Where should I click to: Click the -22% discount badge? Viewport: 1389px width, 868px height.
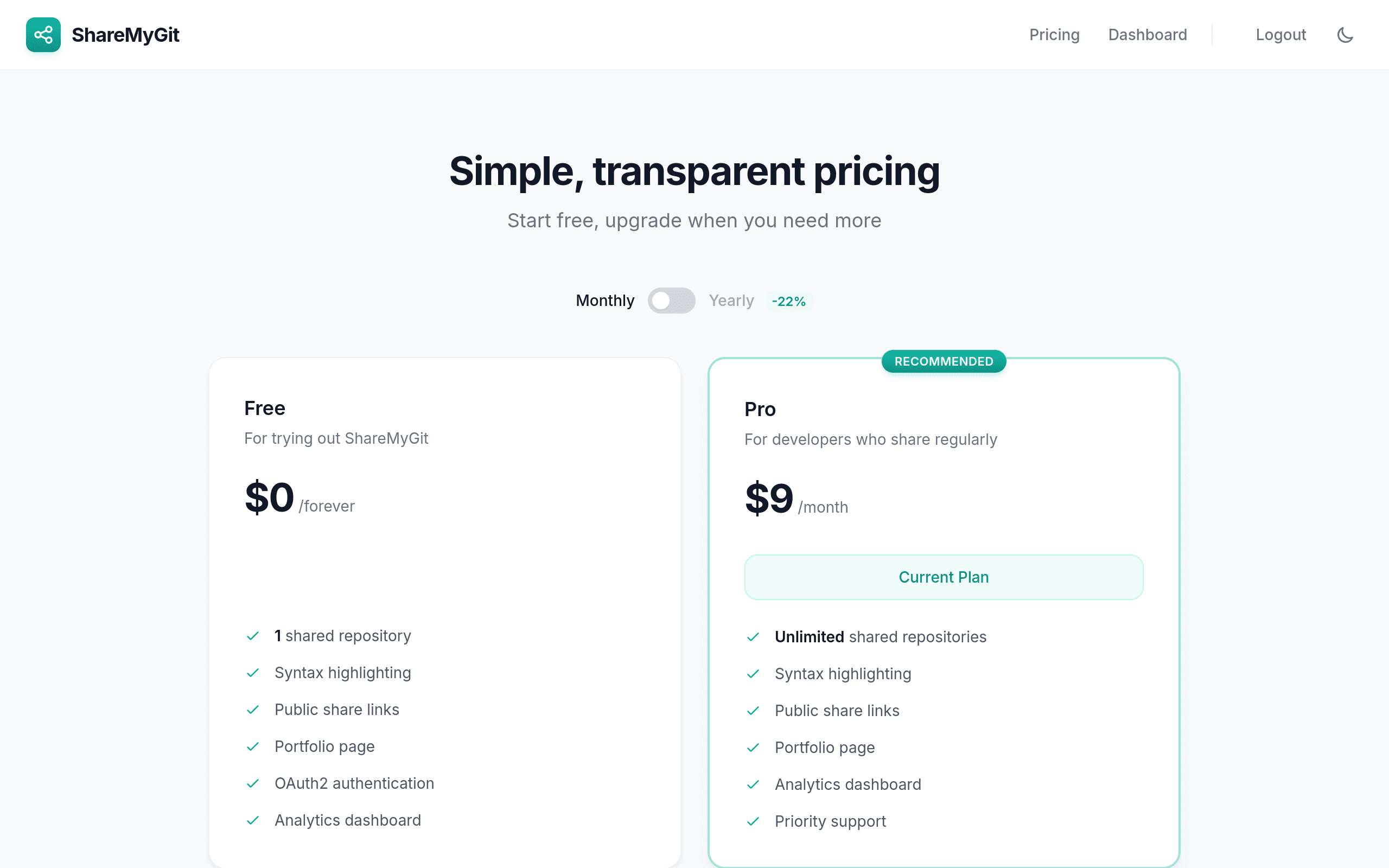[x=788, y=302]
